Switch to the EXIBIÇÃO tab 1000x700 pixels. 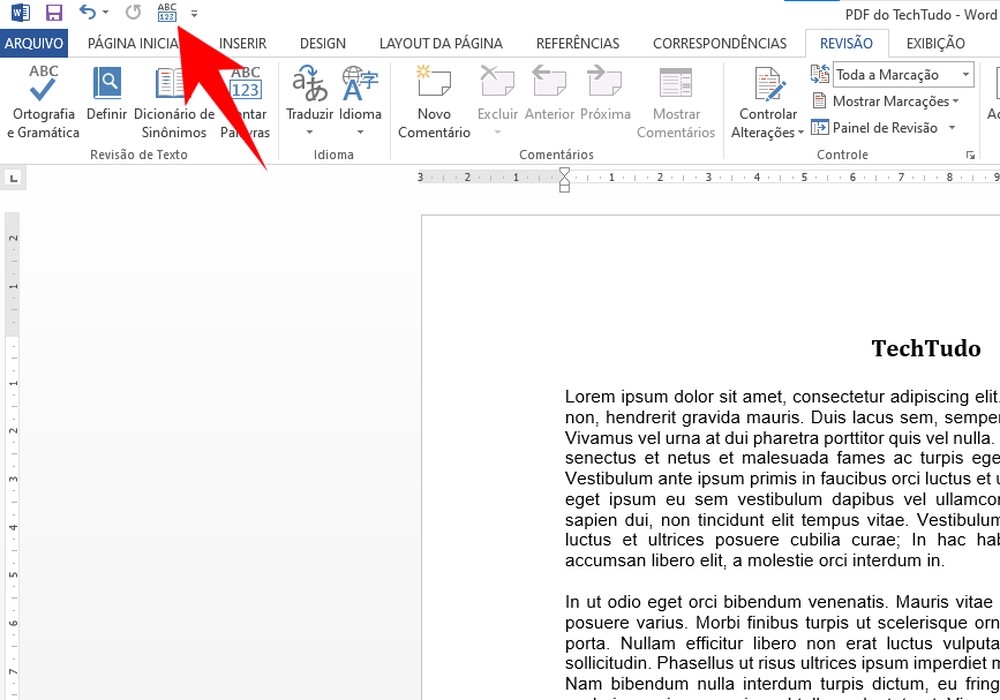pyautogui.click(x=935, y=43)
